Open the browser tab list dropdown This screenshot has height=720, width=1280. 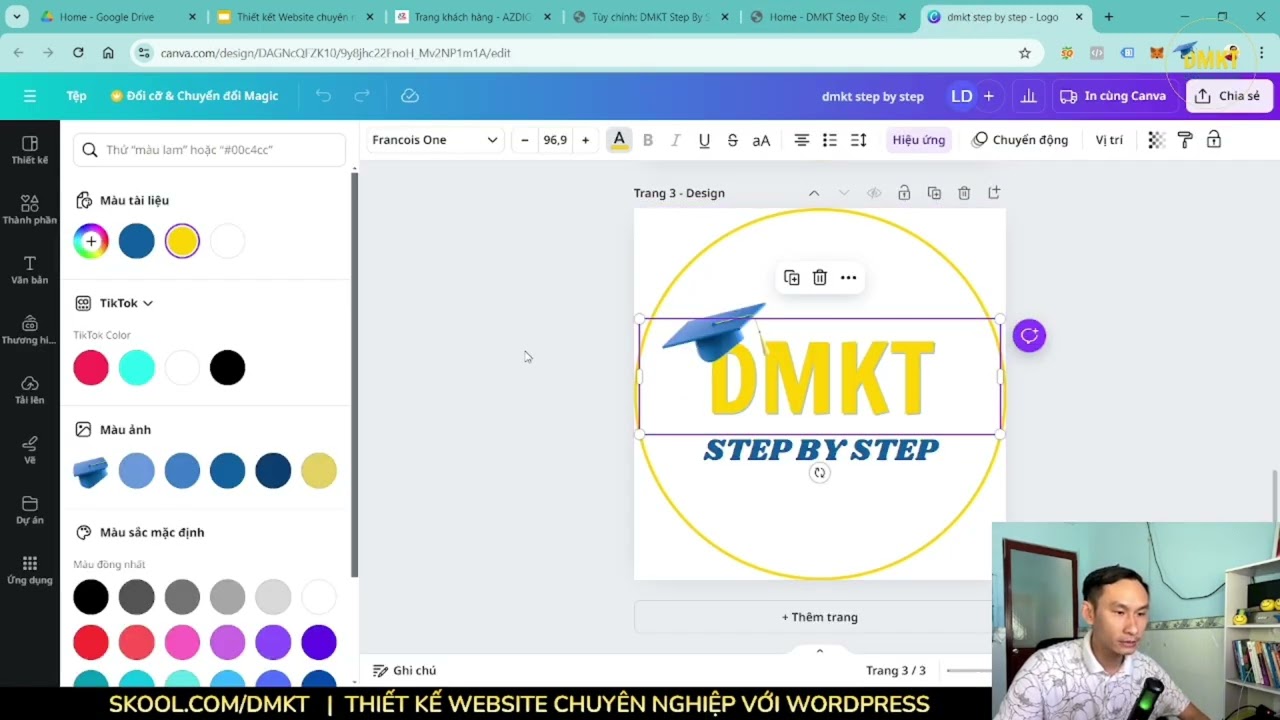point(16,17)
